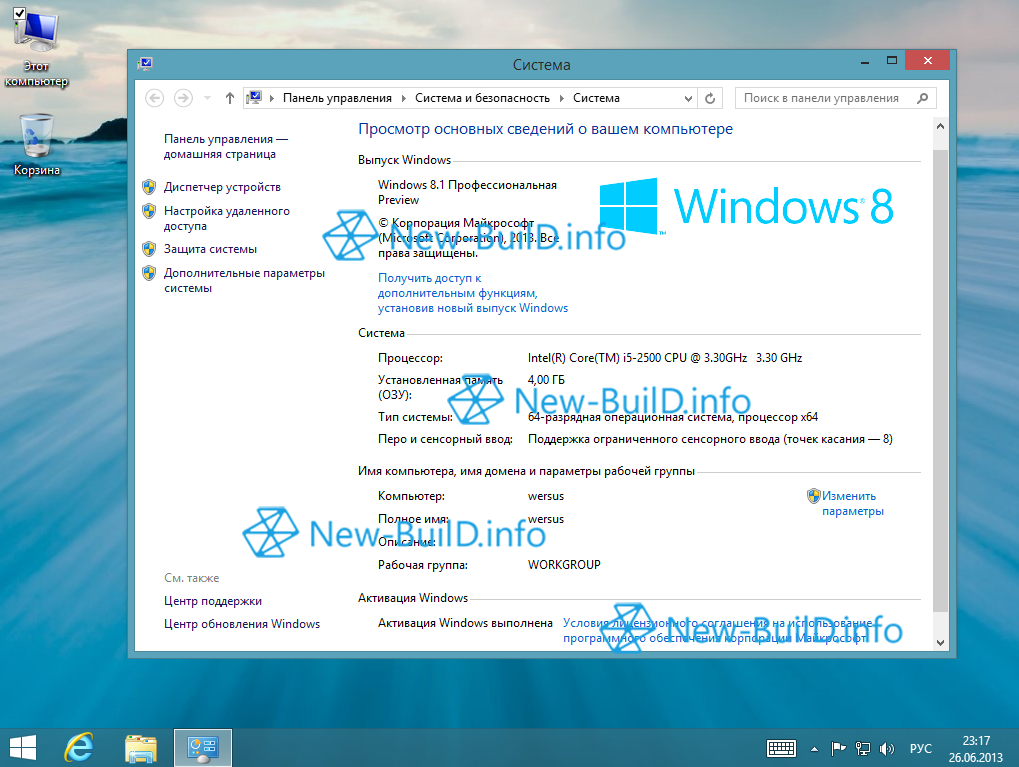Select Система и безопасность breadcrumb
This screenshot has height=767, width=1019.
pos(482,98)
